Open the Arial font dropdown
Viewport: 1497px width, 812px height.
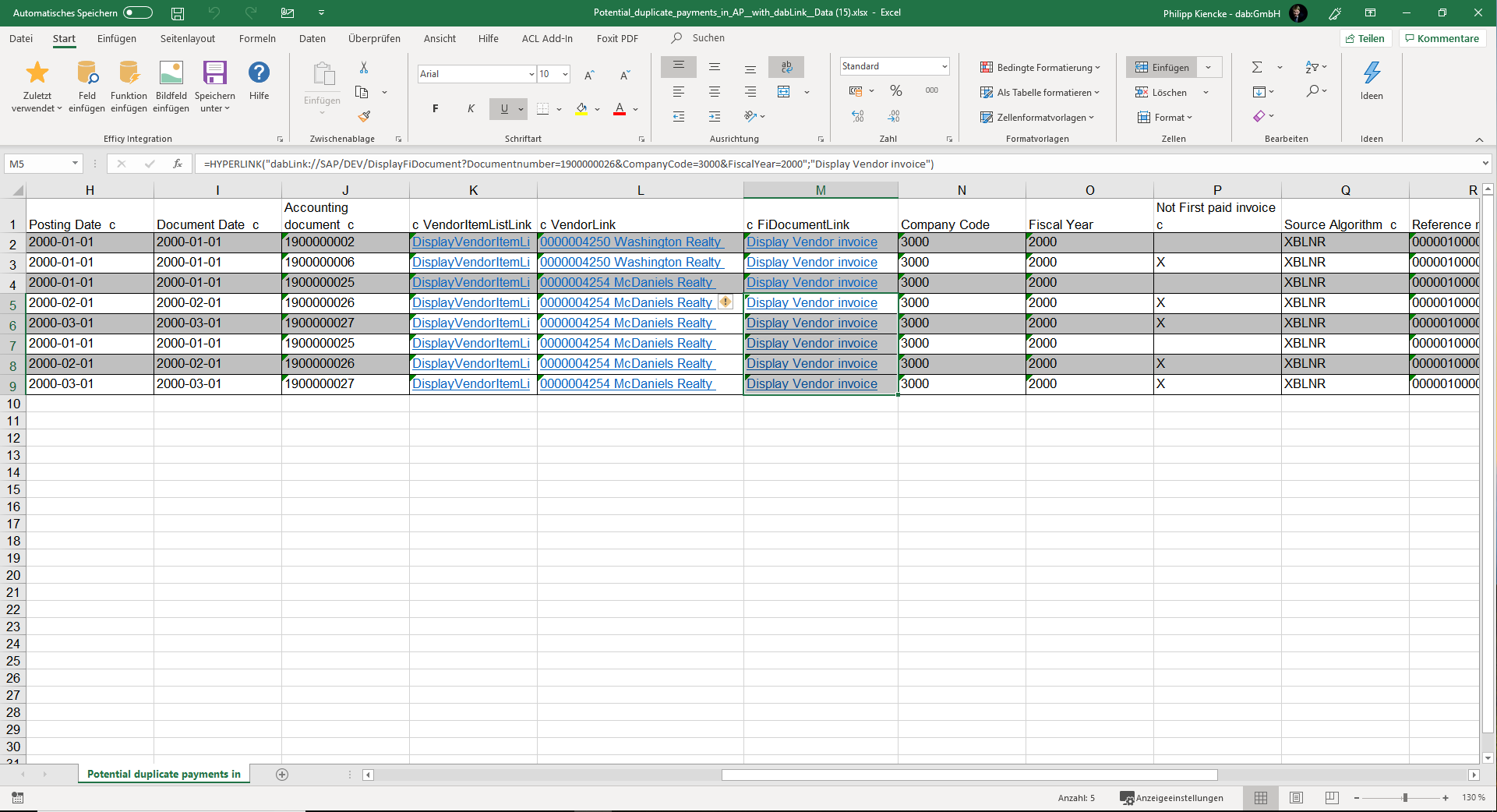531,73
